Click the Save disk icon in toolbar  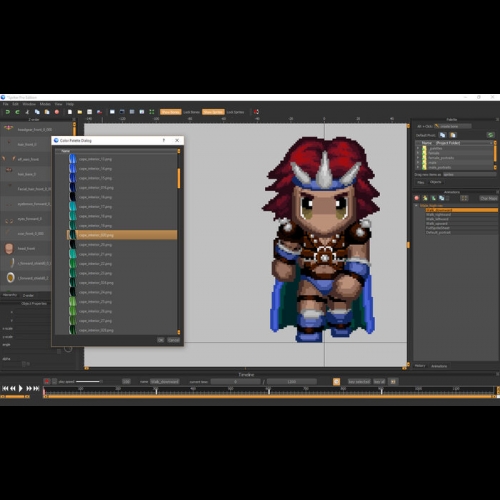[89, 112]
